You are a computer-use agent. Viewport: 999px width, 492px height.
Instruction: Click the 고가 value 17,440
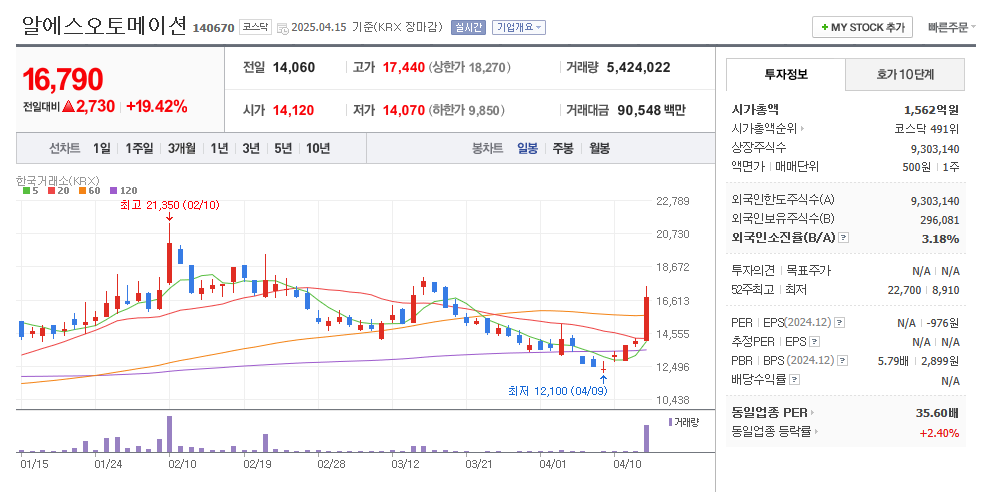point(403,68)
